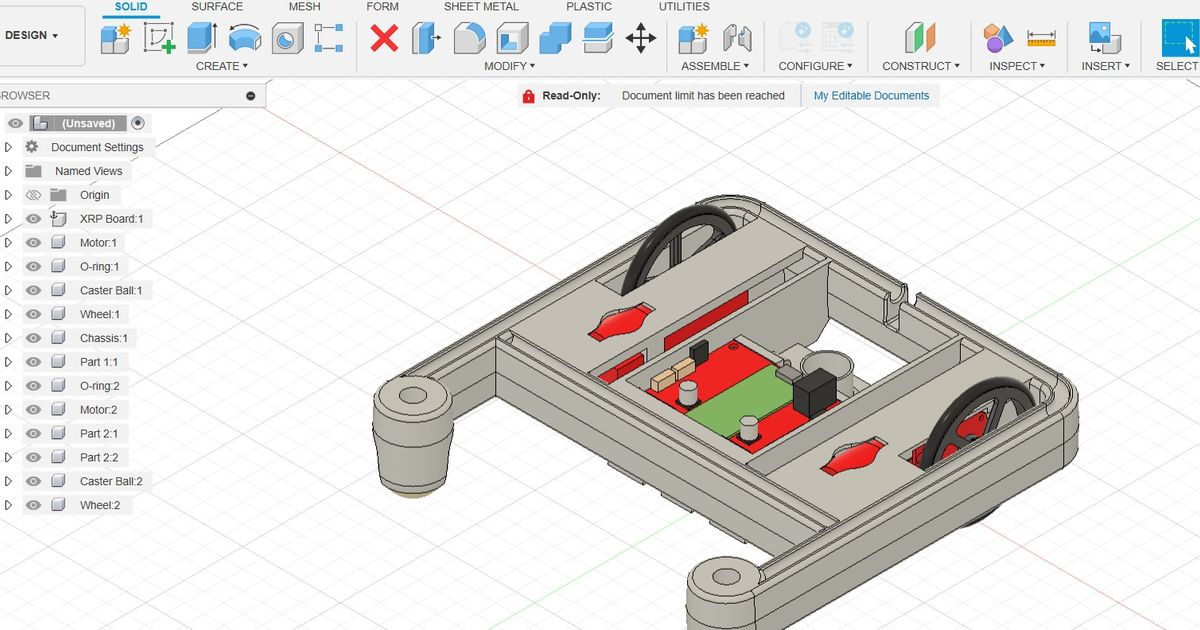Open the CREATE dropdown menu

pos(222,65)
